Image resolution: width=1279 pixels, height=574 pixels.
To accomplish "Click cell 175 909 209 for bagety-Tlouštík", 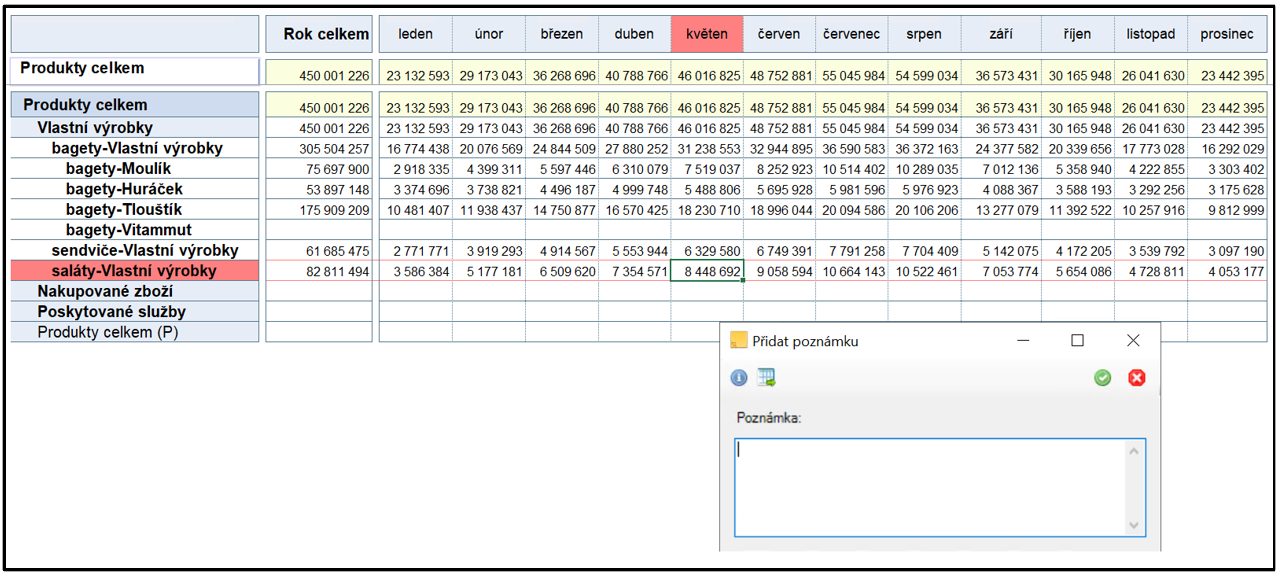I will (x=319, y=210).
